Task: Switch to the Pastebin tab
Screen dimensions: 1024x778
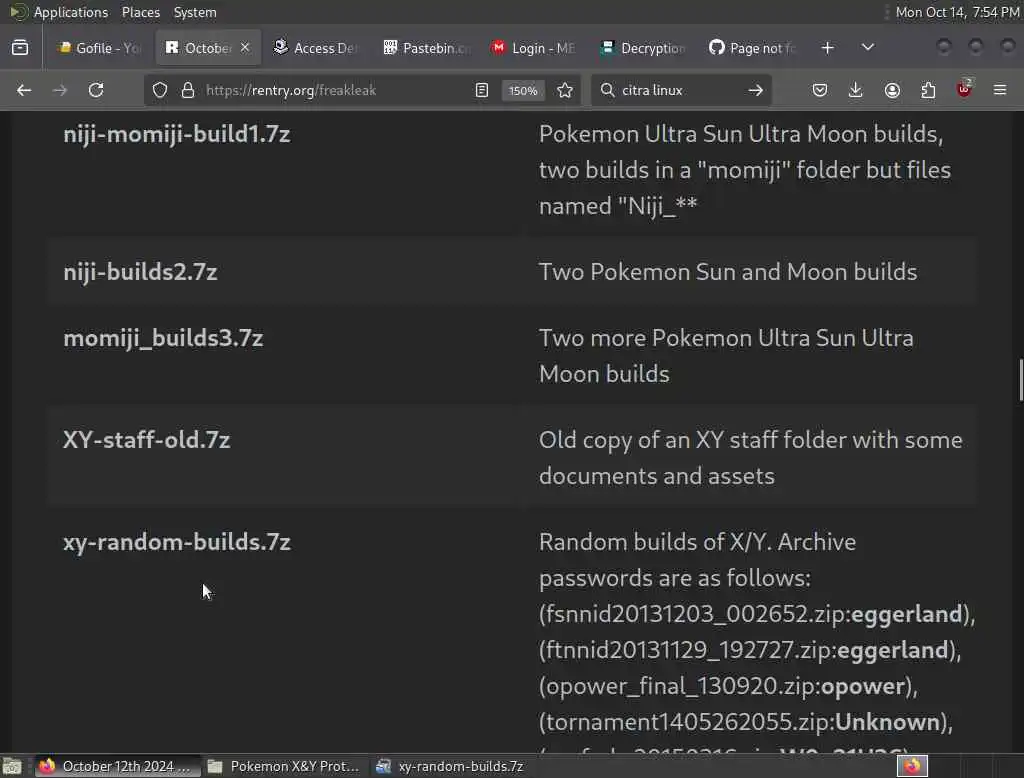Action: coord(426,48)
